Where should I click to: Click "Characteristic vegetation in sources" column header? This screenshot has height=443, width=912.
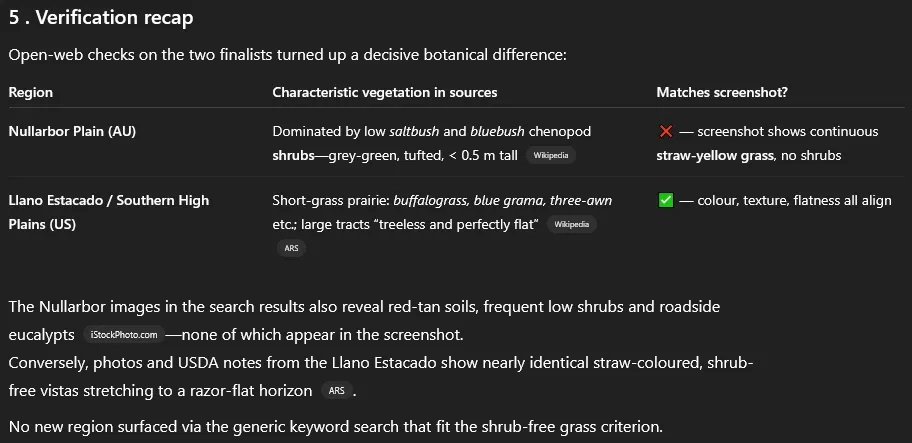(x=384, y=92)
